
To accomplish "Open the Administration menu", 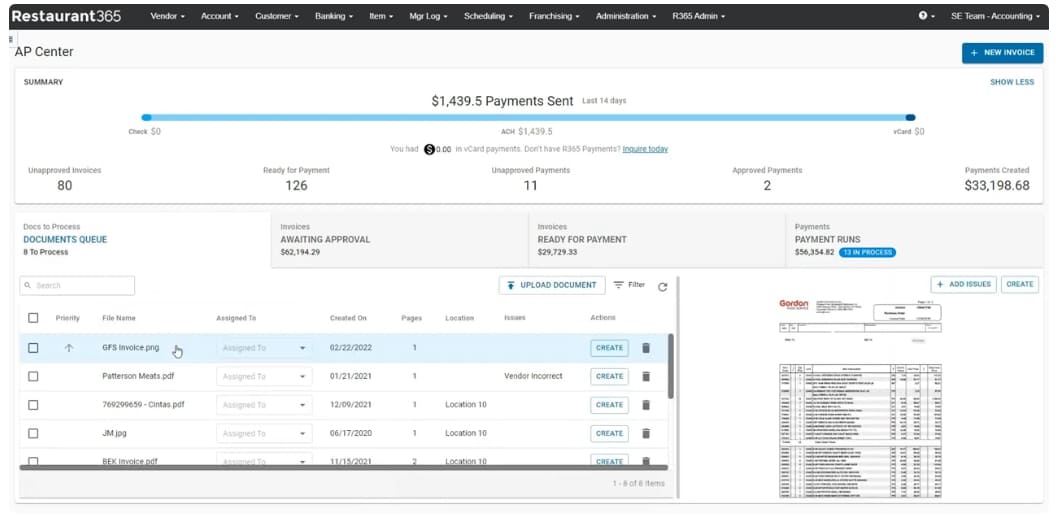I will click(626, 16).
